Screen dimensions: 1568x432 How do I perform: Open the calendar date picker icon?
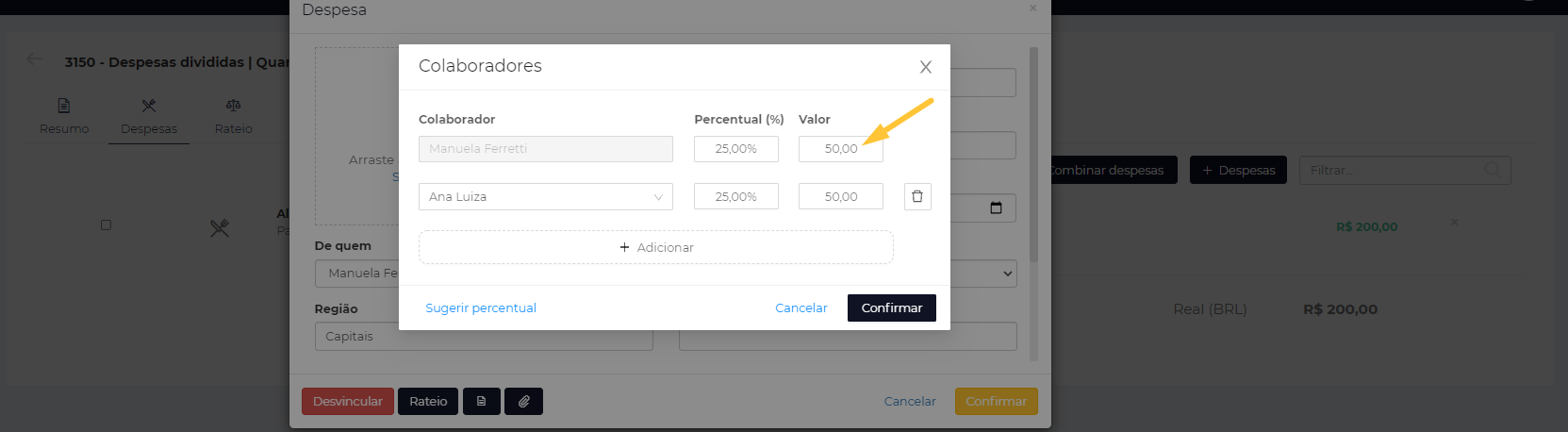996,208
